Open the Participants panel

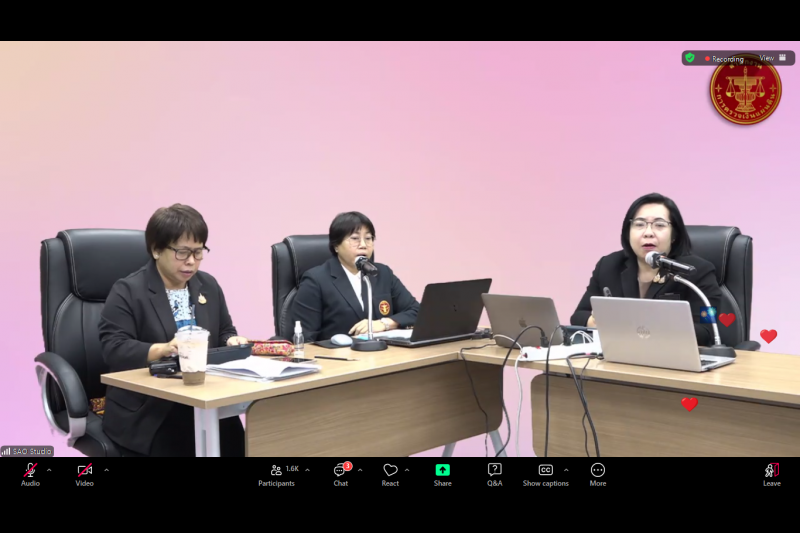pyautogui.click(x=276, y=471)
